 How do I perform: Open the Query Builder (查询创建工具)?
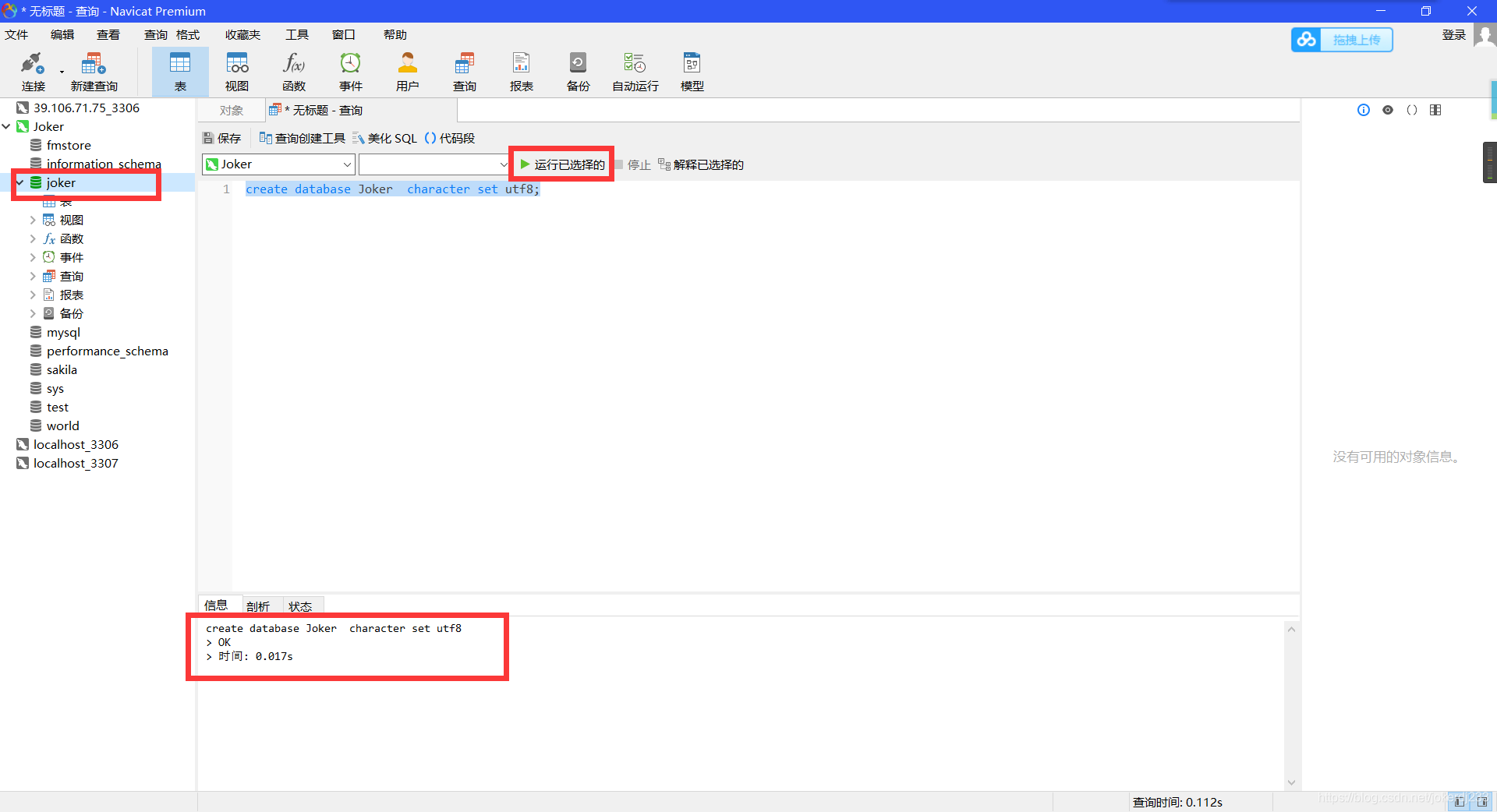[303, 139]
